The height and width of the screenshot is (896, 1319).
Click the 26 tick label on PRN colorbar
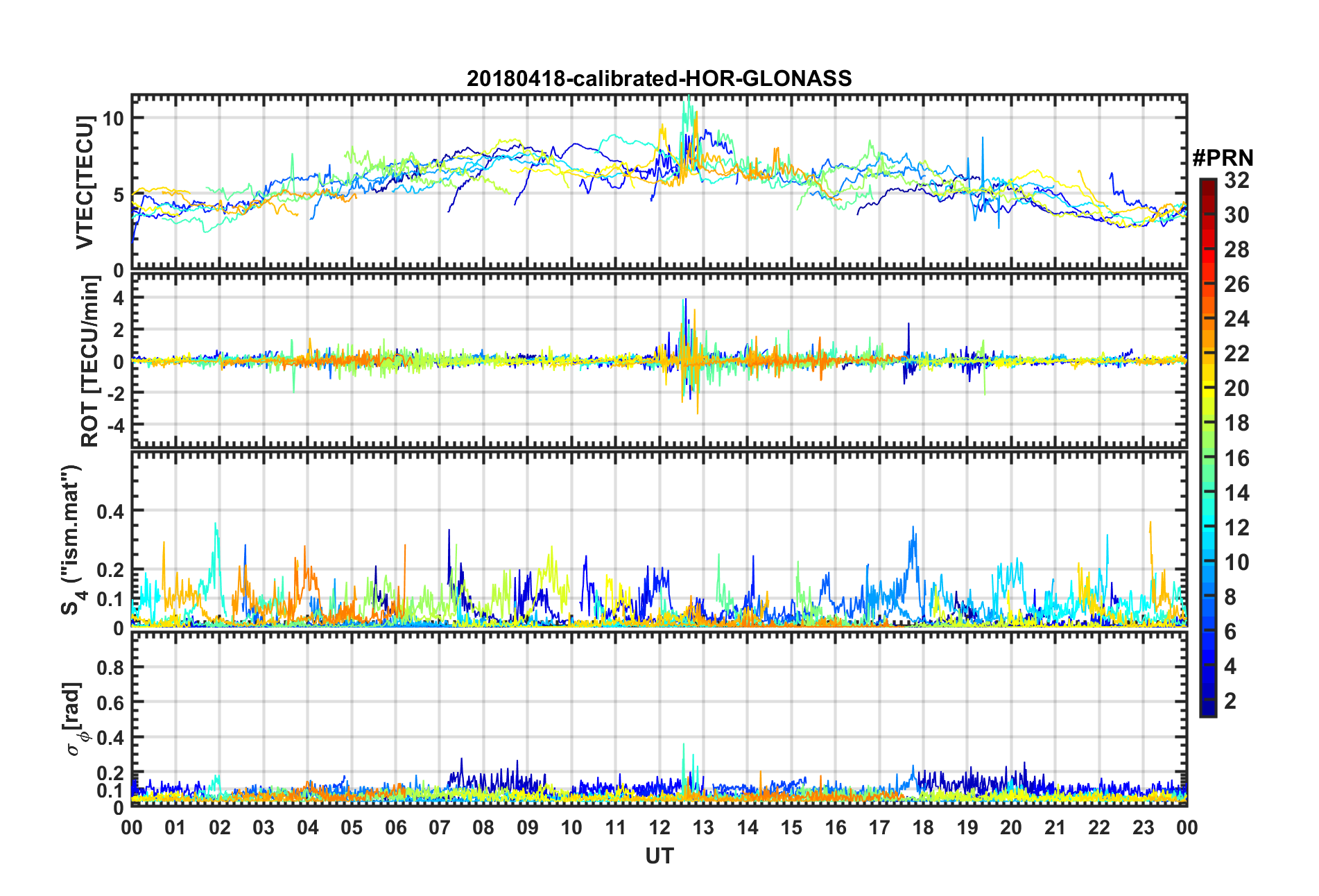(1236, 285)
